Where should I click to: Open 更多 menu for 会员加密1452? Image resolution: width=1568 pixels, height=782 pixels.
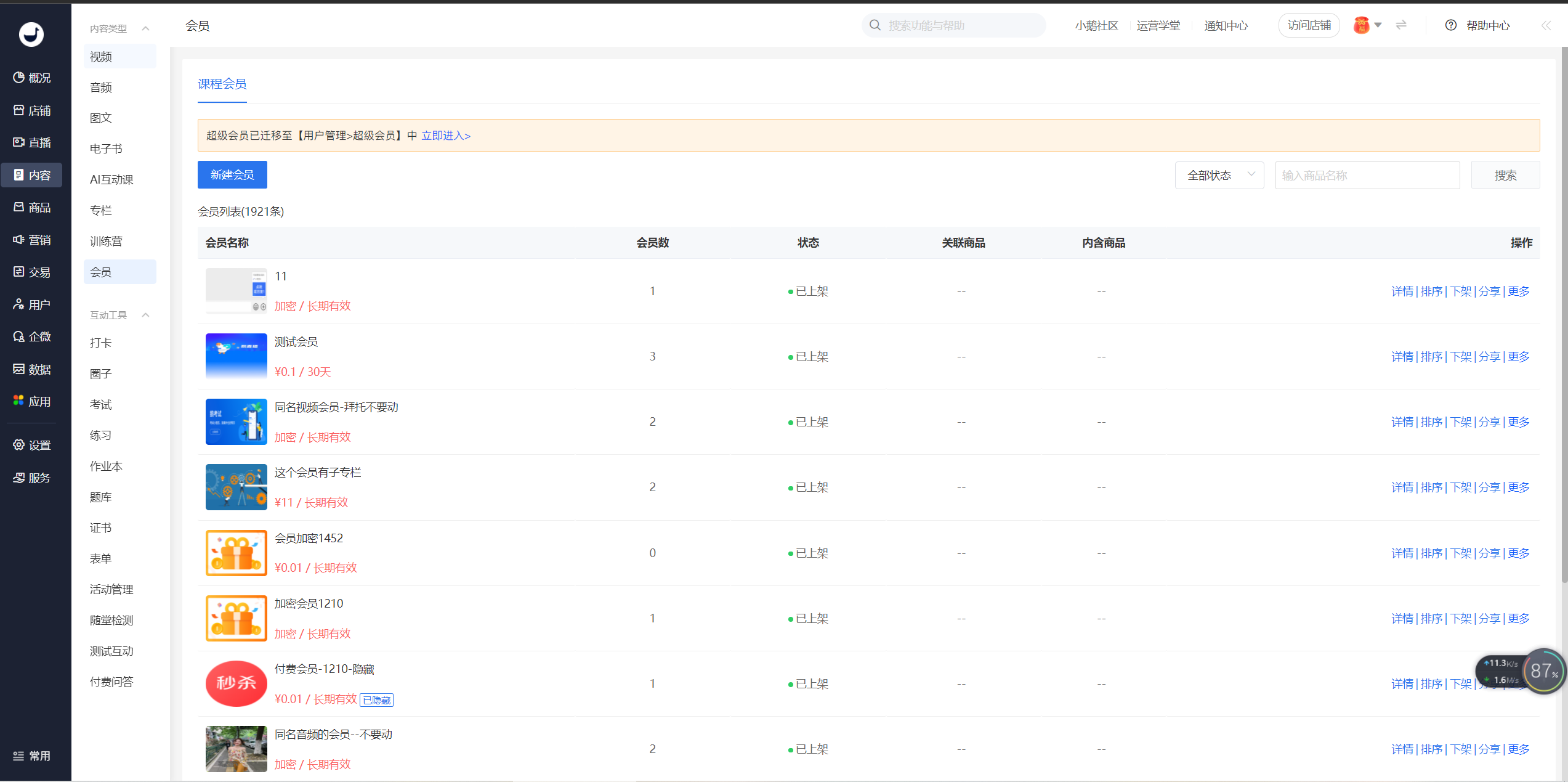pyautogui.click(x=1519, y=553)
